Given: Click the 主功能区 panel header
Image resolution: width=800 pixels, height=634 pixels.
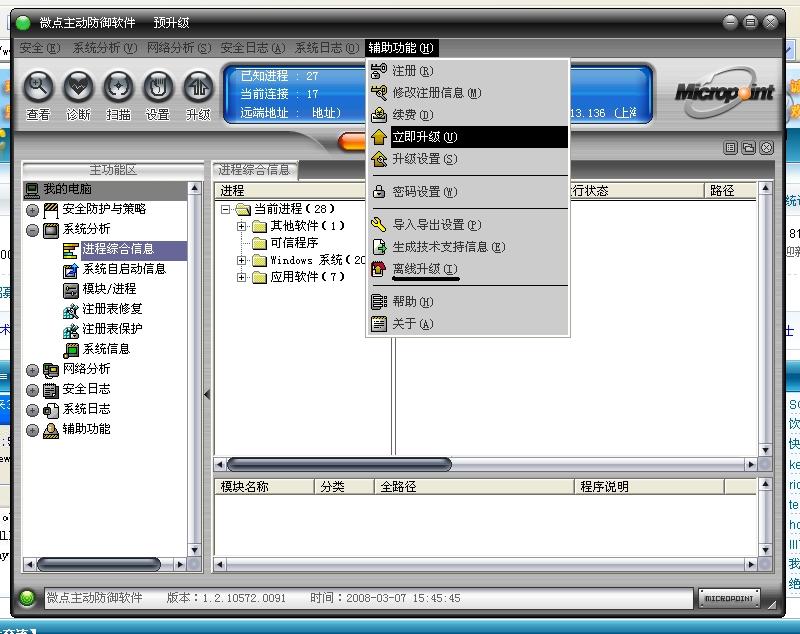Looking at the screenshot, I should (113, 170).
